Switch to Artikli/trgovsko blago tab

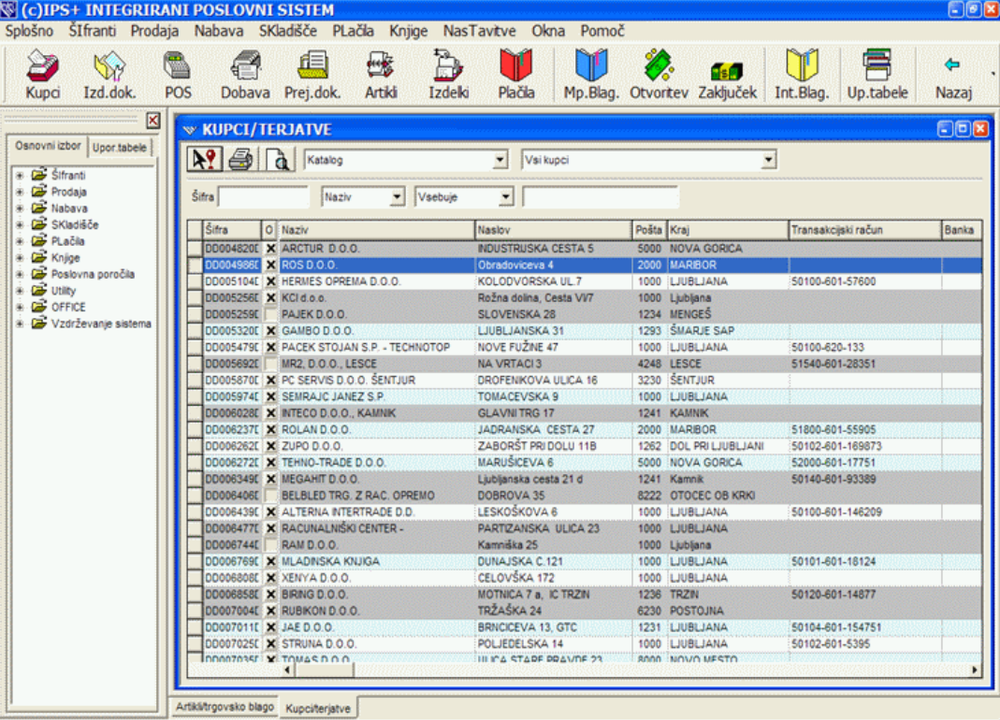pyautogui.click(x=224, y=707)
